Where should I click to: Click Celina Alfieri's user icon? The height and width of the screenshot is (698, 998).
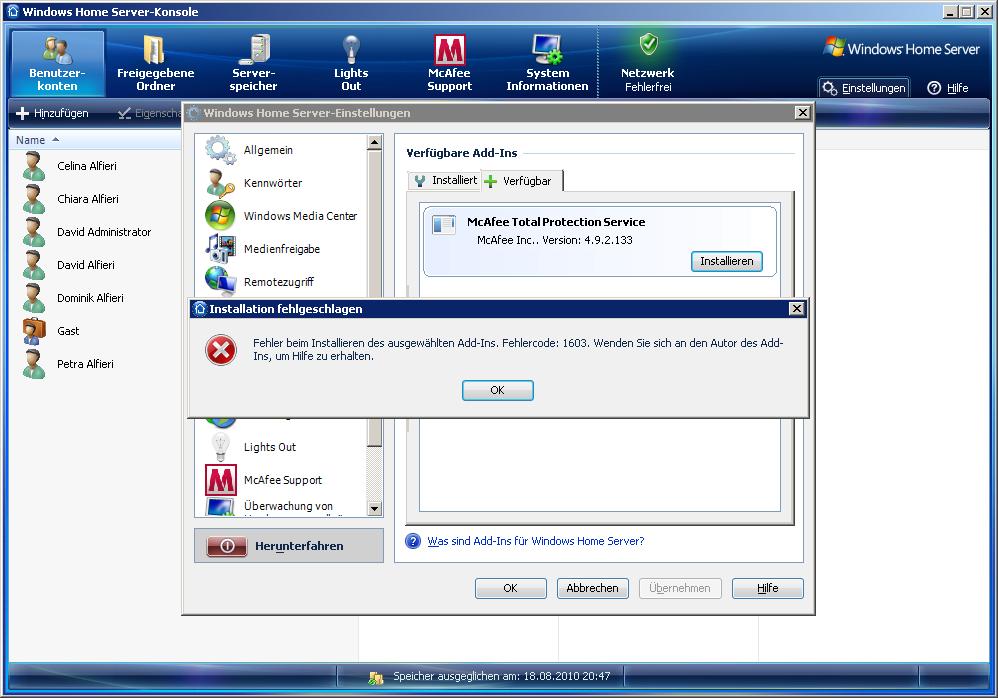[x=34, y=166]
